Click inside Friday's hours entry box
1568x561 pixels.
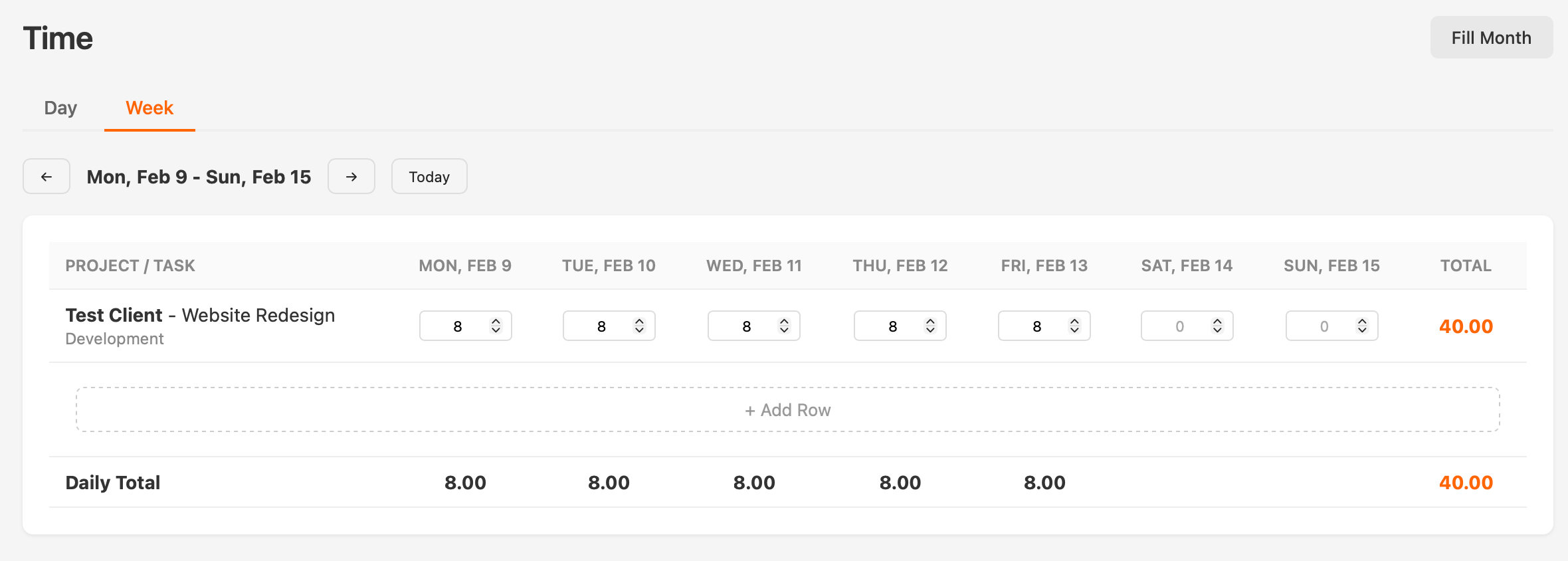tap(1036, 326)
